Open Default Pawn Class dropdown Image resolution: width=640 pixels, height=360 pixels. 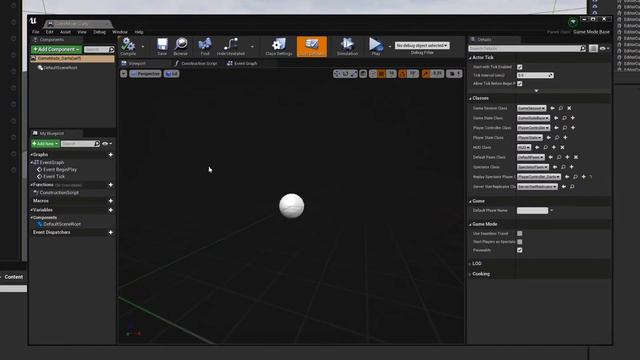531,157
